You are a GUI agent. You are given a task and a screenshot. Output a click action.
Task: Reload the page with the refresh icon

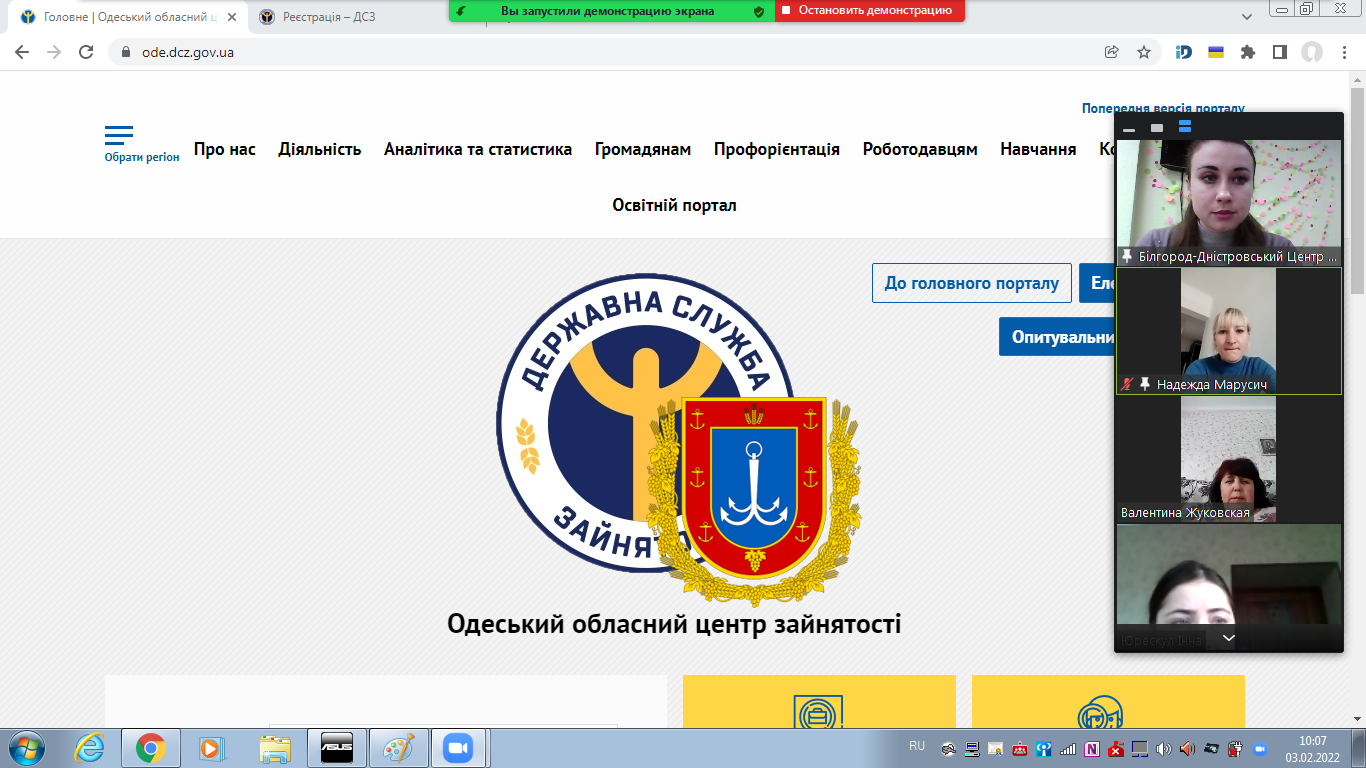86,52
